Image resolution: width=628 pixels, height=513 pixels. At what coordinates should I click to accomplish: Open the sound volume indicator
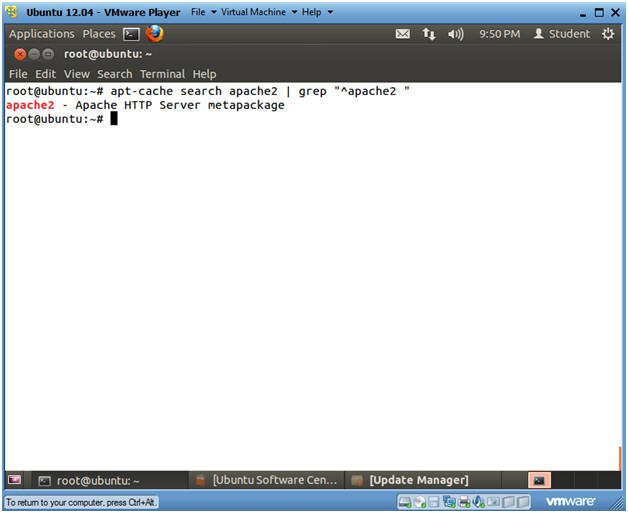pos(456,34)
